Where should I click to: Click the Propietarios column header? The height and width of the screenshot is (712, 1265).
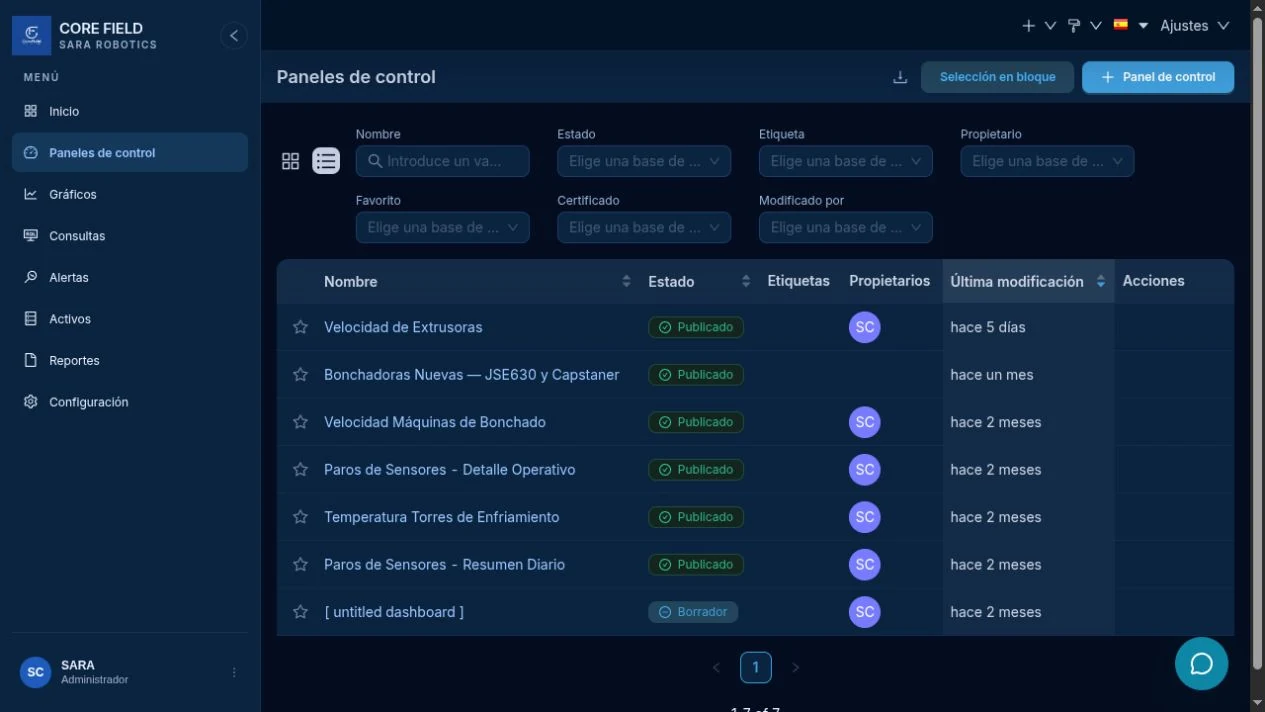[x=890, y=281]
